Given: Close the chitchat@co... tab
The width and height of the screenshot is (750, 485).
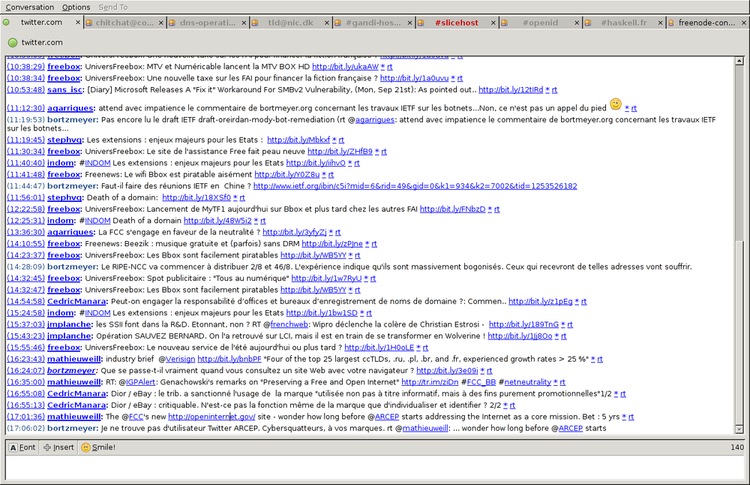Looking at the screenshot, I should [161, 22].
